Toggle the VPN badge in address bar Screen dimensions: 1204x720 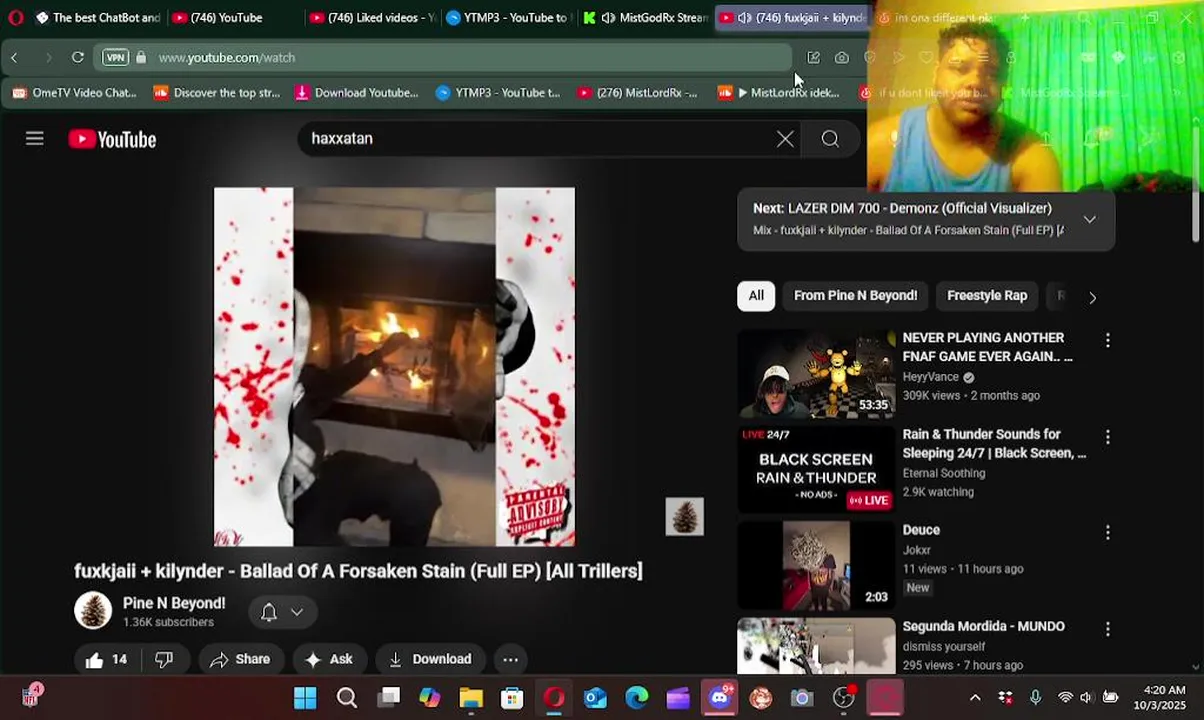pyautogui.click(x=116, y=58)
